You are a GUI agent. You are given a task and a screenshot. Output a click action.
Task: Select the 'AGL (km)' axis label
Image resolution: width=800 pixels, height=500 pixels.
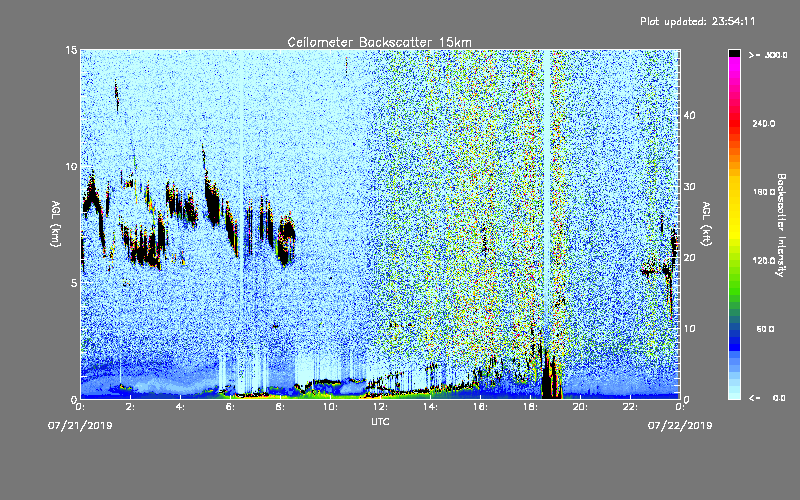click(x=56, y=223)
